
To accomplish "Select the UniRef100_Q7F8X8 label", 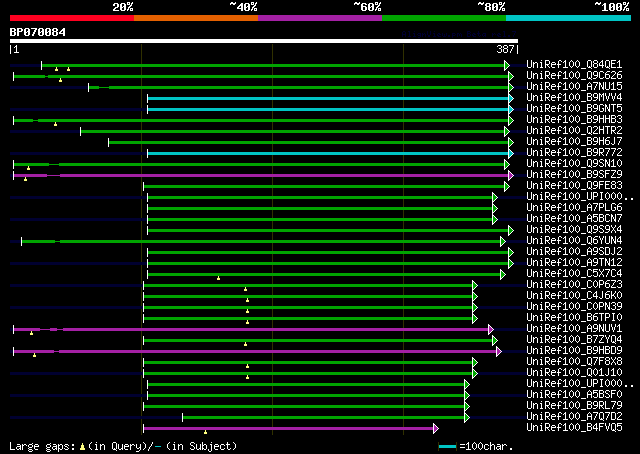I will pyautogui.click(x=574, y=362).
